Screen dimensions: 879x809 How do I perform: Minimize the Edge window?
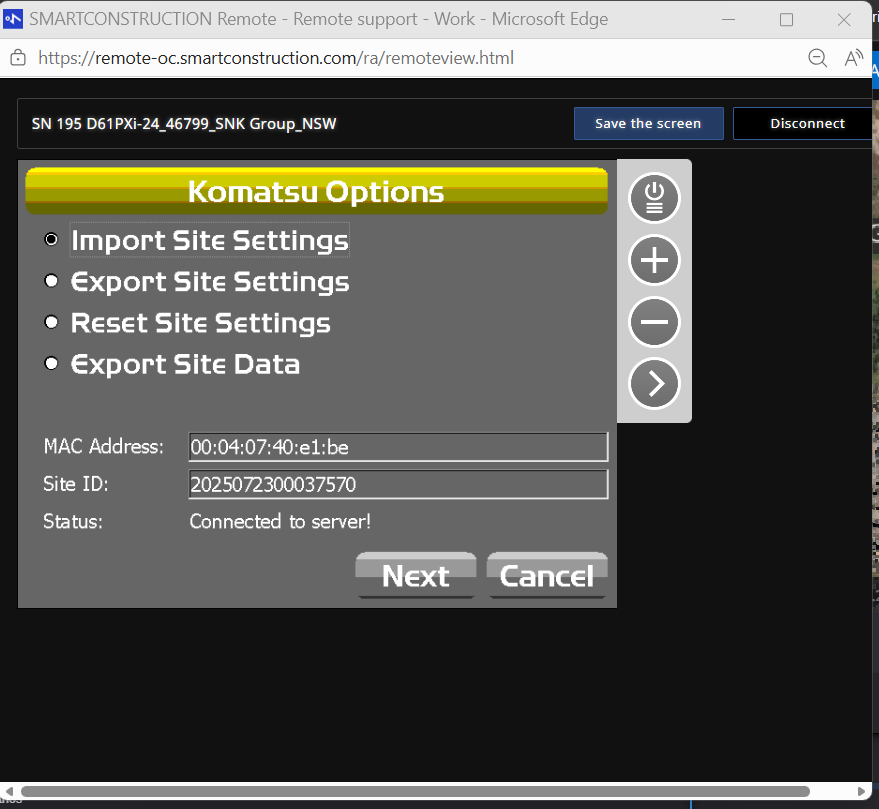coord(728,20)
